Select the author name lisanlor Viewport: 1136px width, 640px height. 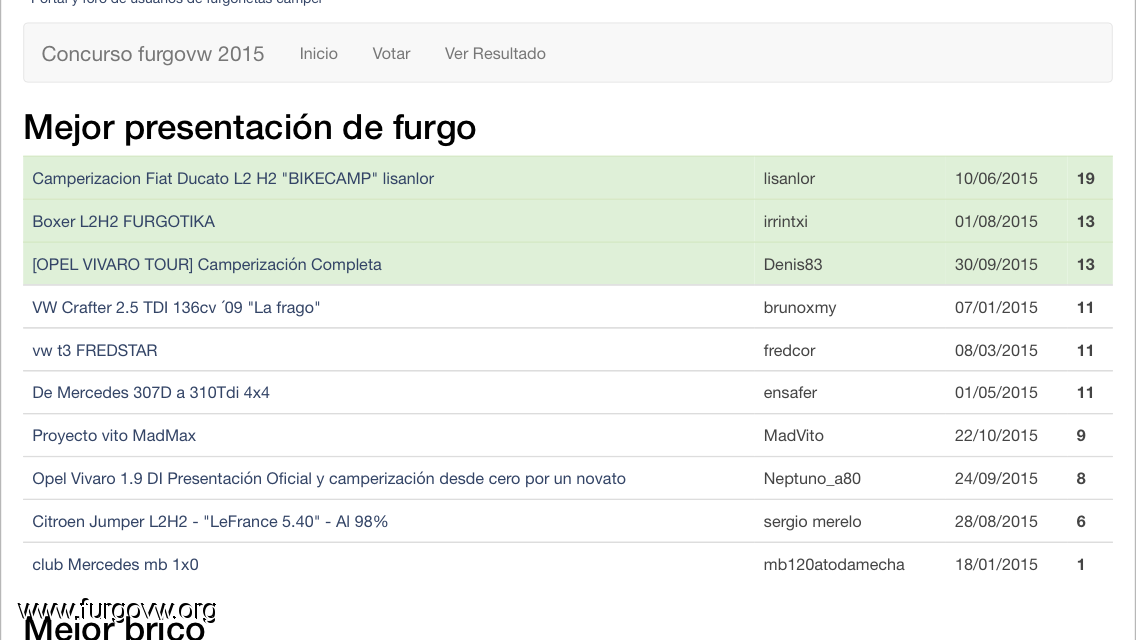(x=789, y=178)
